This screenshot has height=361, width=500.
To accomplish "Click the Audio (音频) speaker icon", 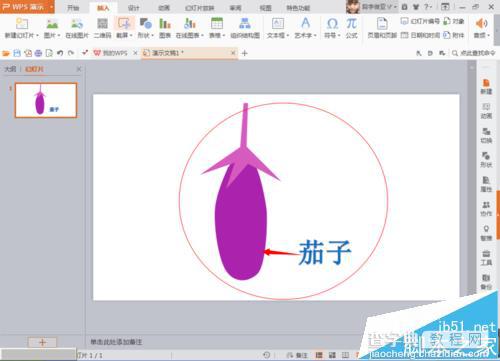I will tap(481, 24).
